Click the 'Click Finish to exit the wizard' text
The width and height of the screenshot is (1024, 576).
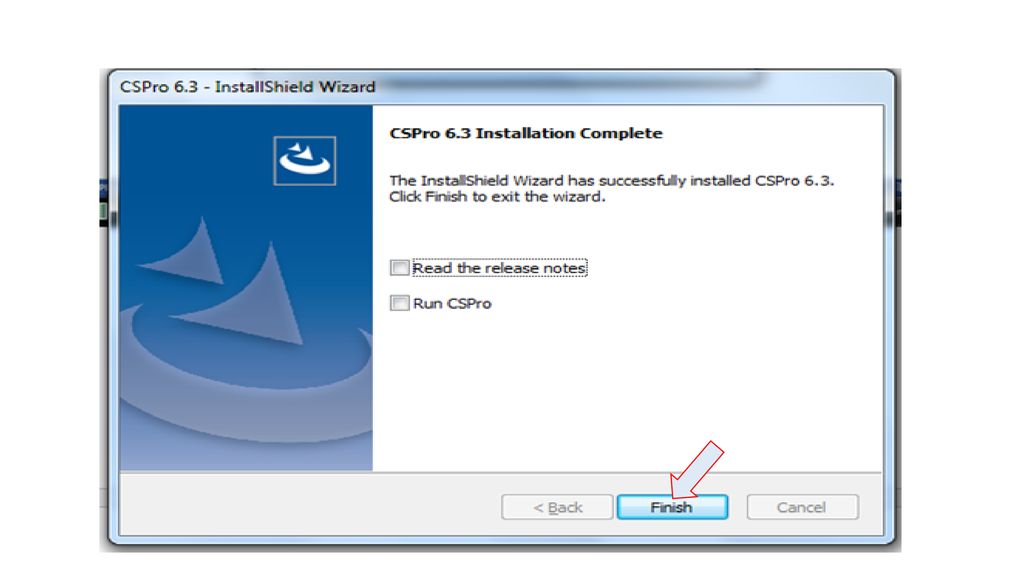click(497, 197)
